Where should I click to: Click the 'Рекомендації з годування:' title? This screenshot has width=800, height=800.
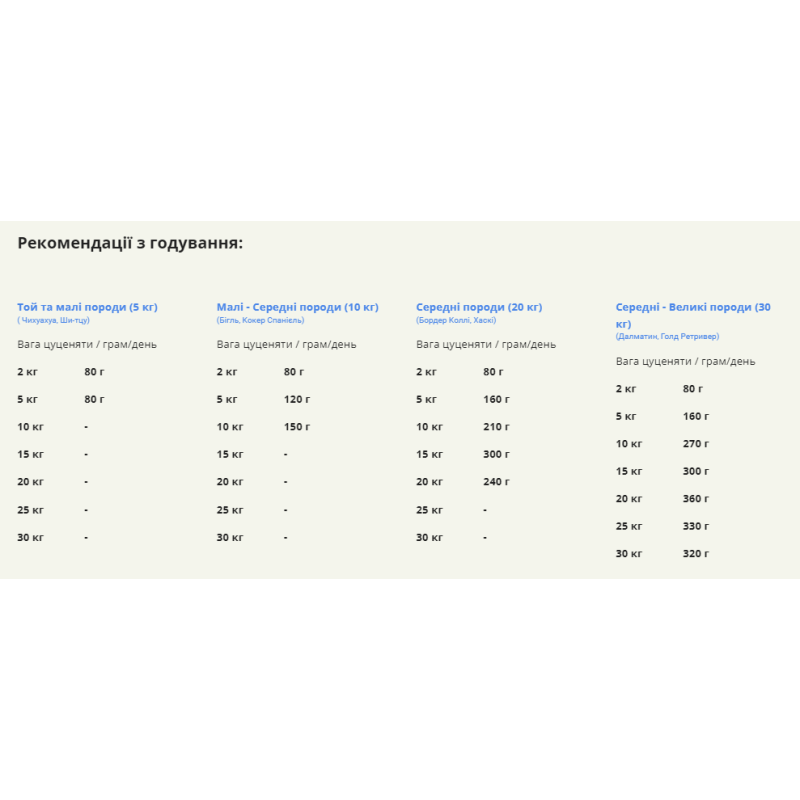[130, 243]
